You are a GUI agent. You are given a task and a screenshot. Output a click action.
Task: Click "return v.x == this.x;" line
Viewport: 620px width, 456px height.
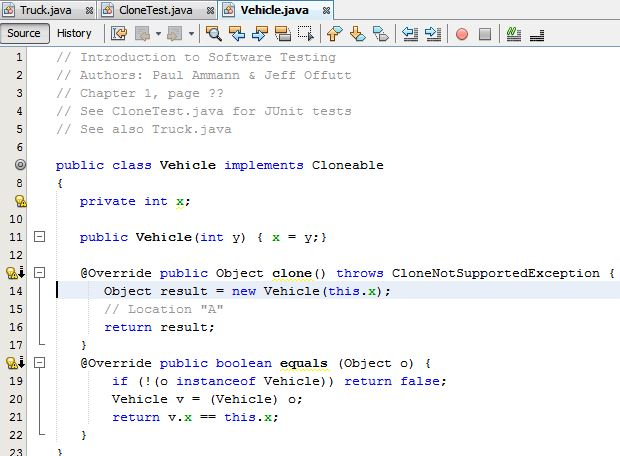click(x=195, y=417)
